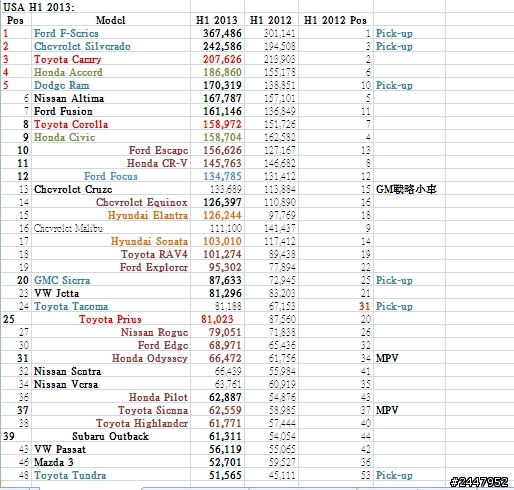Select the 51,565 Tundra sales value
This screenshot has width=514, height=490.
click(x=225, y=475)
